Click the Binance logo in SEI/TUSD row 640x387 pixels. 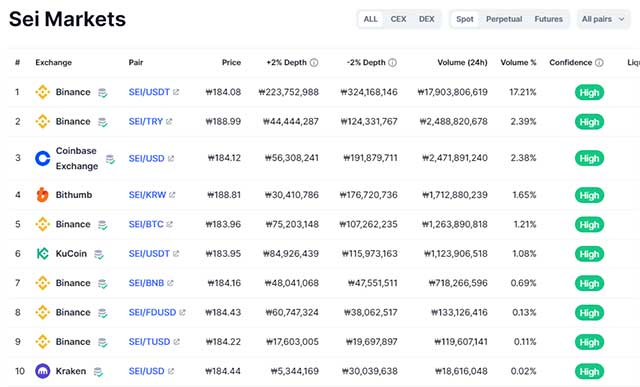pyautogui.click(x=42, y=342)
